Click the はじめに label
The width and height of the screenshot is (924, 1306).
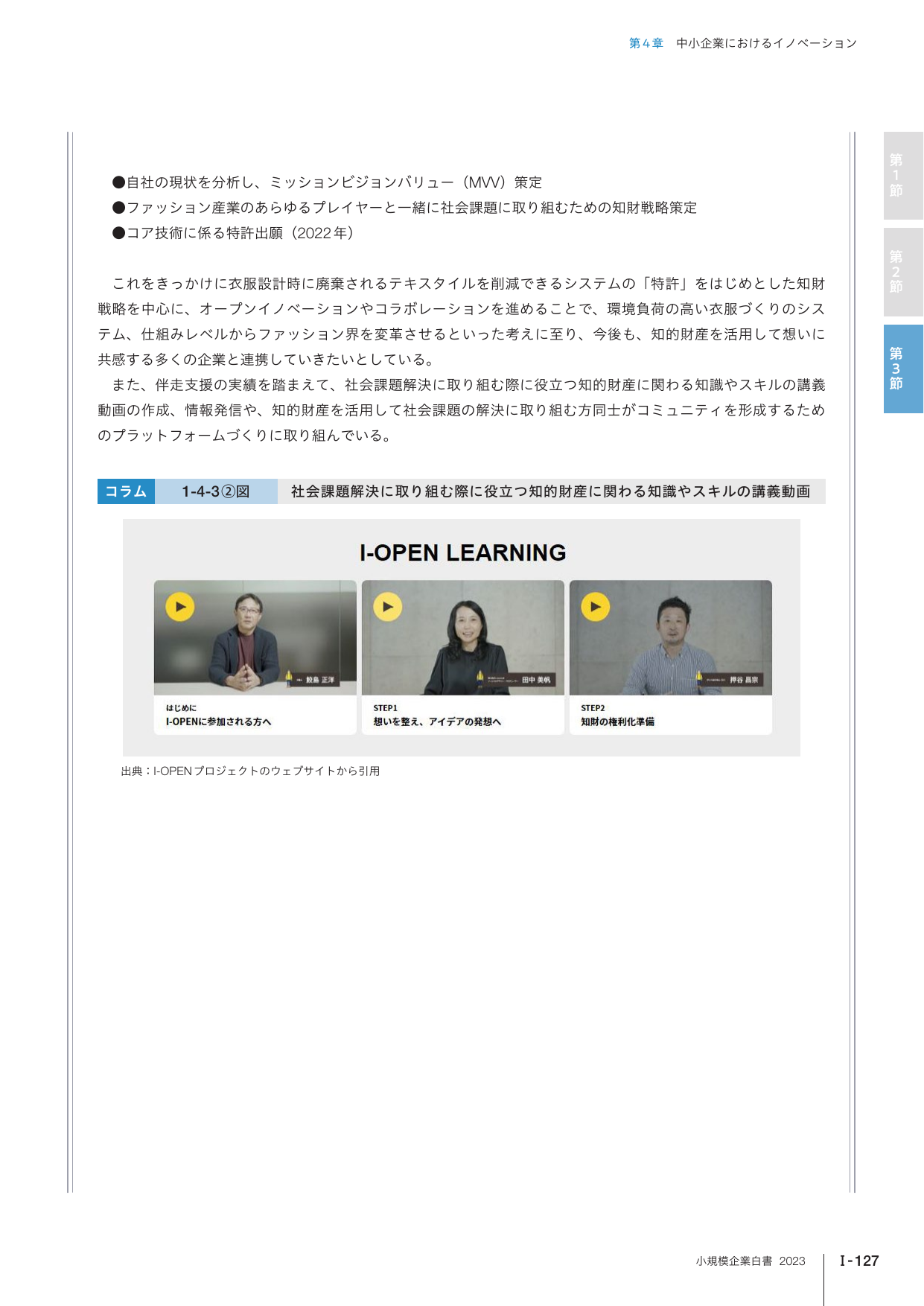click(x=181, y=708)
